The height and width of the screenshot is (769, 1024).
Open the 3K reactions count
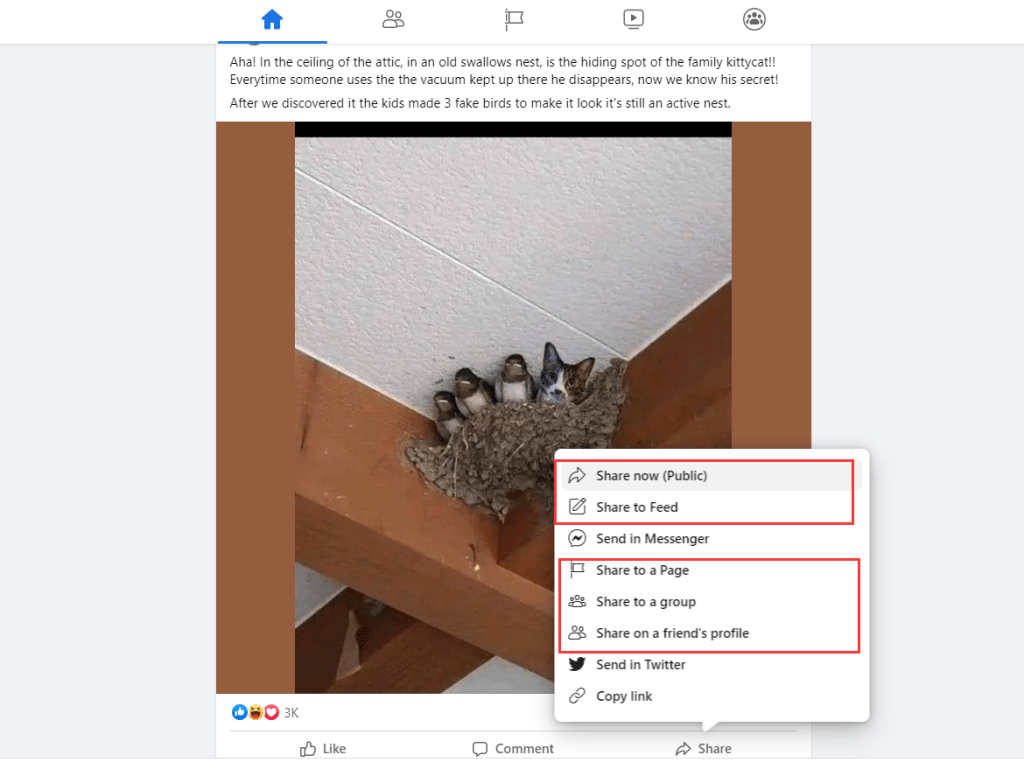tap(291, 713)
